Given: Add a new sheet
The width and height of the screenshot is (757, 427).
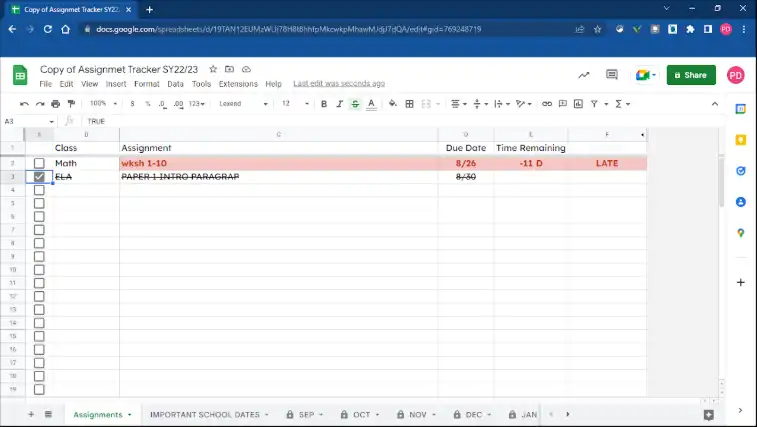Looking at the screenshot, I should point(31,414).
